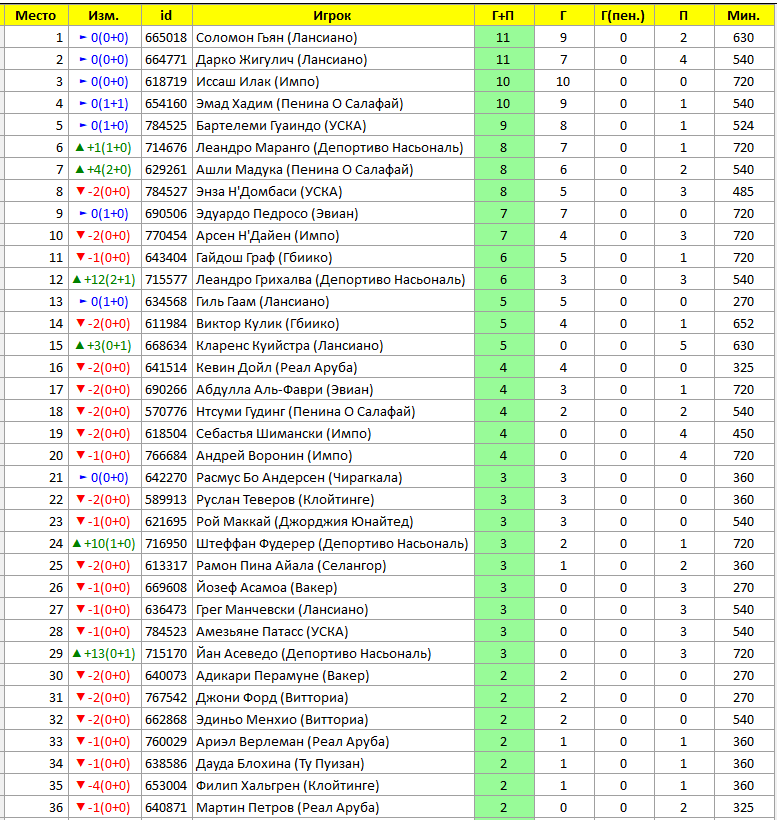Viewport: 777px width, 820px height.
Task: Click minutes value 652
Action: pyautogui.click(x=743, y=323)
